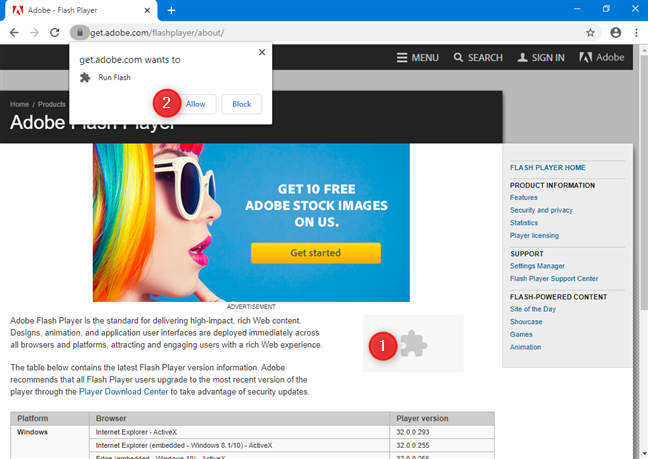Click the scrollbar up arrow
The height and width of the screenshot is (459, 648).
[644, 49]
